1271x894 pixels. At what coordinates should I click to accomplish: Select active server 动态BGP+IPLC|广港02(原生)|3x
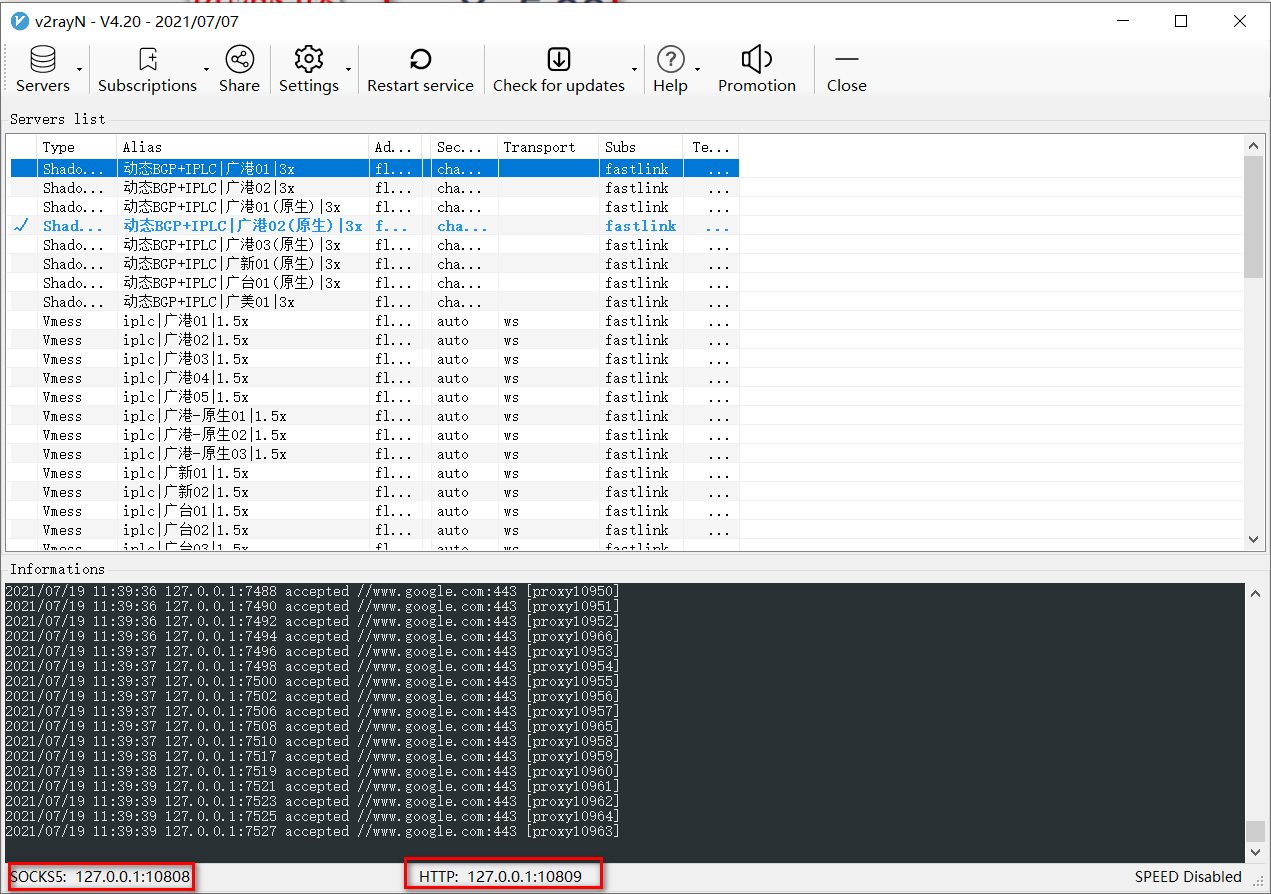(x=242, y=226)
